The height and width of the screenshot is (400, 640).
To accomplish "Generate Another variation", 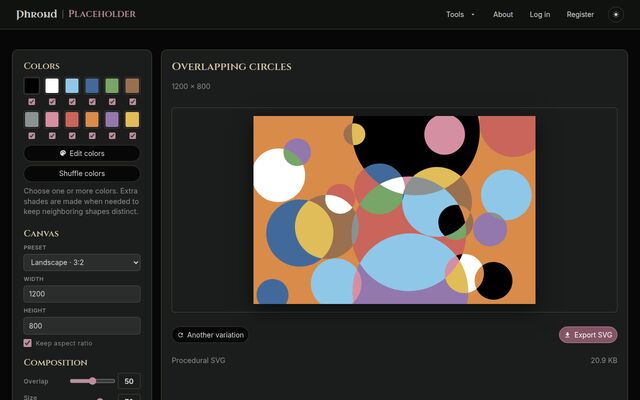I will [210, 335].
